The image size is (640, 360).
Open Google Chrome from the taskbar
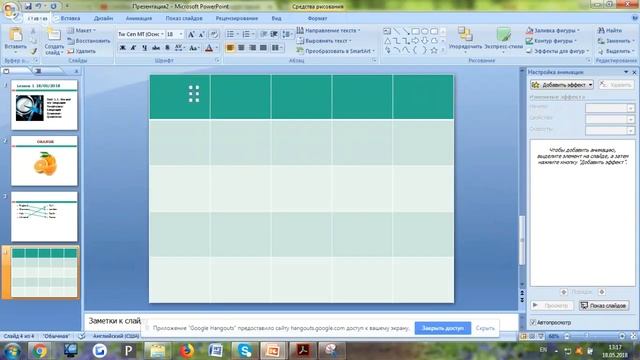tap(39, 351)
